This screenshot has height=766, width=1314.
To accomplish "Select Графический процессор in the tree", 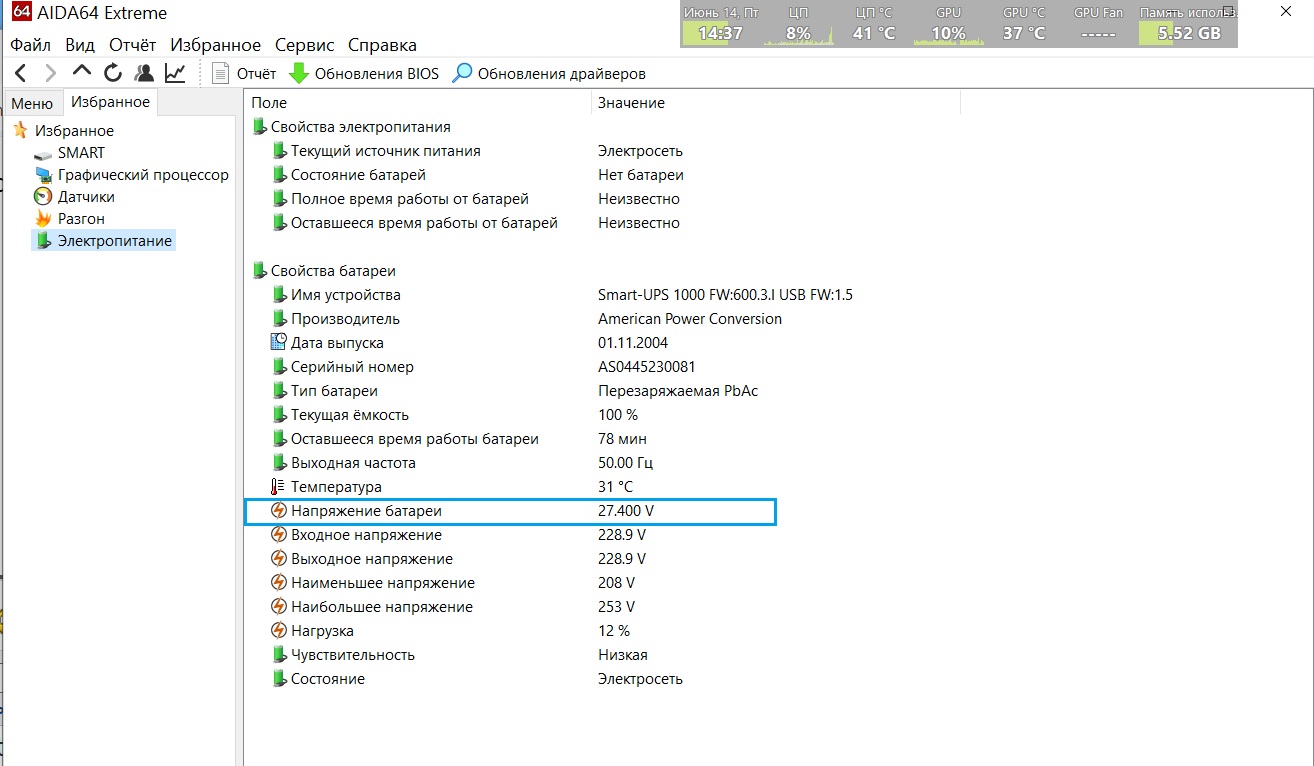I will tap(131, 175).
